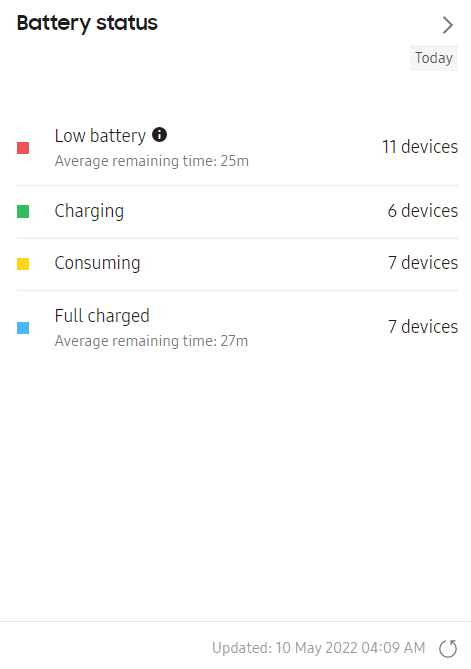
Task: Click the blue Full charged color square
Action: pyautogui.click(x=23, y=328)
